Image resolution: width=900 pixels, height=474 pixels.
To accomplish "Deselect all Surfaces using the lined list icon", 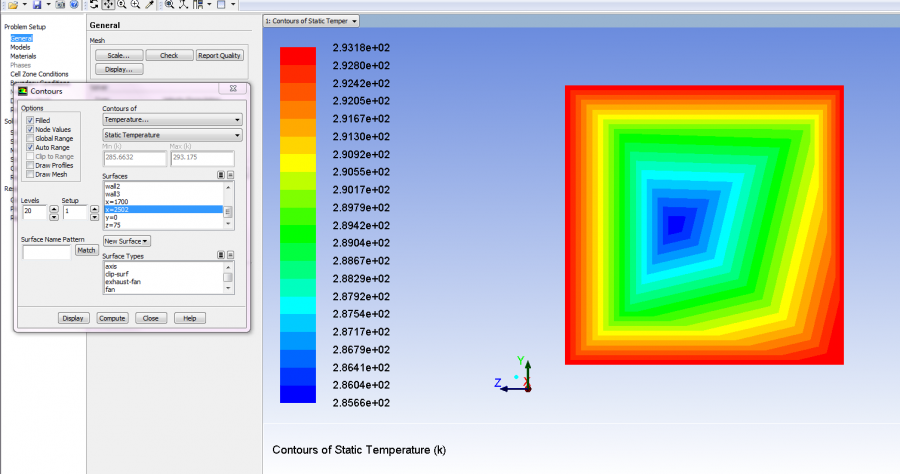I will 230,174.
